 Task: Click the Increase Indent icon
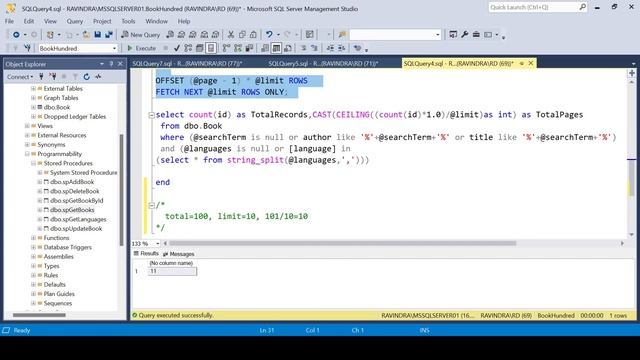click(x=341, y=48)
